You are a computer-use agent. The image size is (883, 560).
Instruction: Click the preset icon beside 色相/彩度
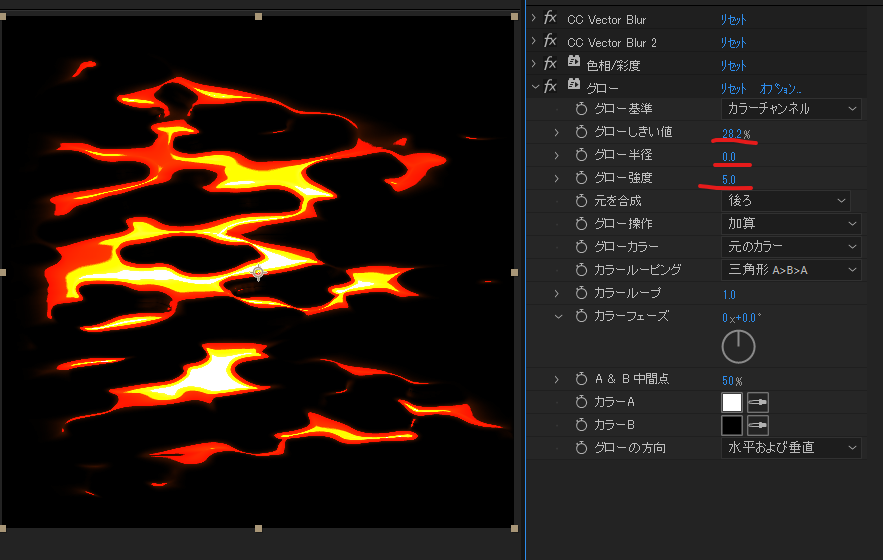574,61
